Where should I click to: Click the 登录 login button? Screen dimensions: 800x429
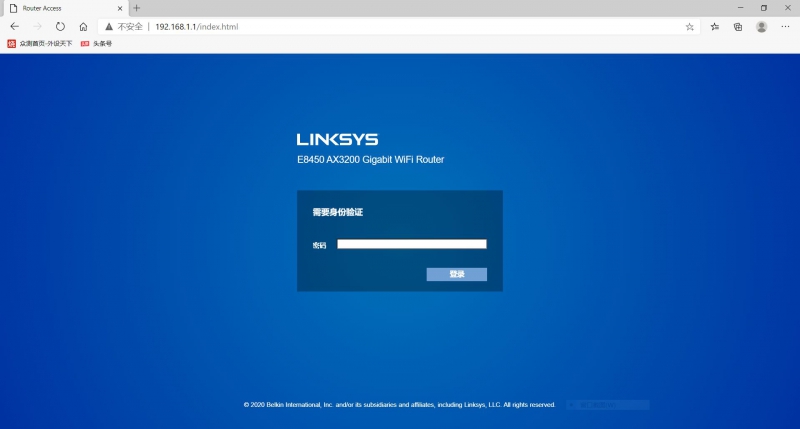coord(457,274)
